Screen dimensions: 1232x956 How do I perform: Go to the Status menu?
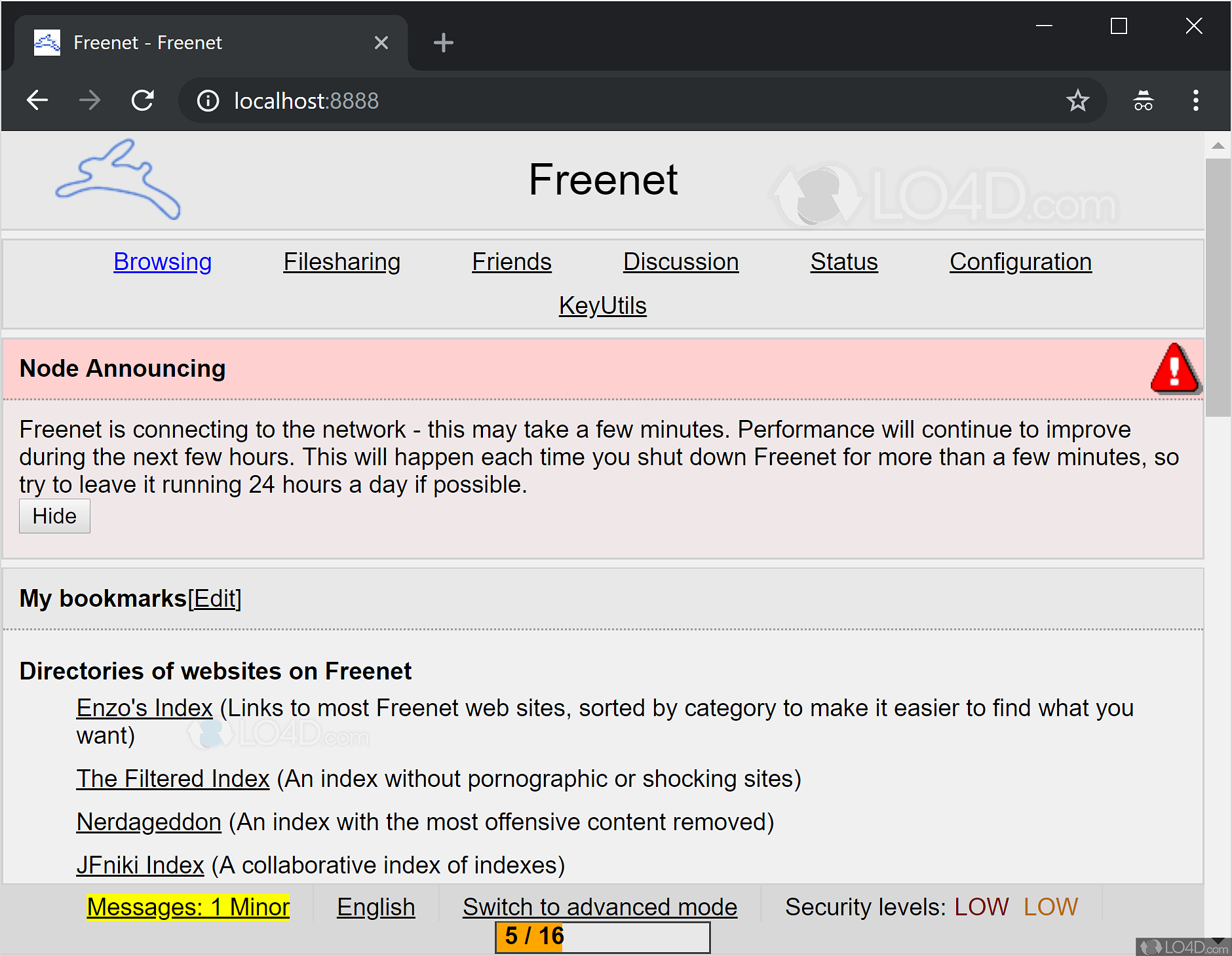(843, 261)
